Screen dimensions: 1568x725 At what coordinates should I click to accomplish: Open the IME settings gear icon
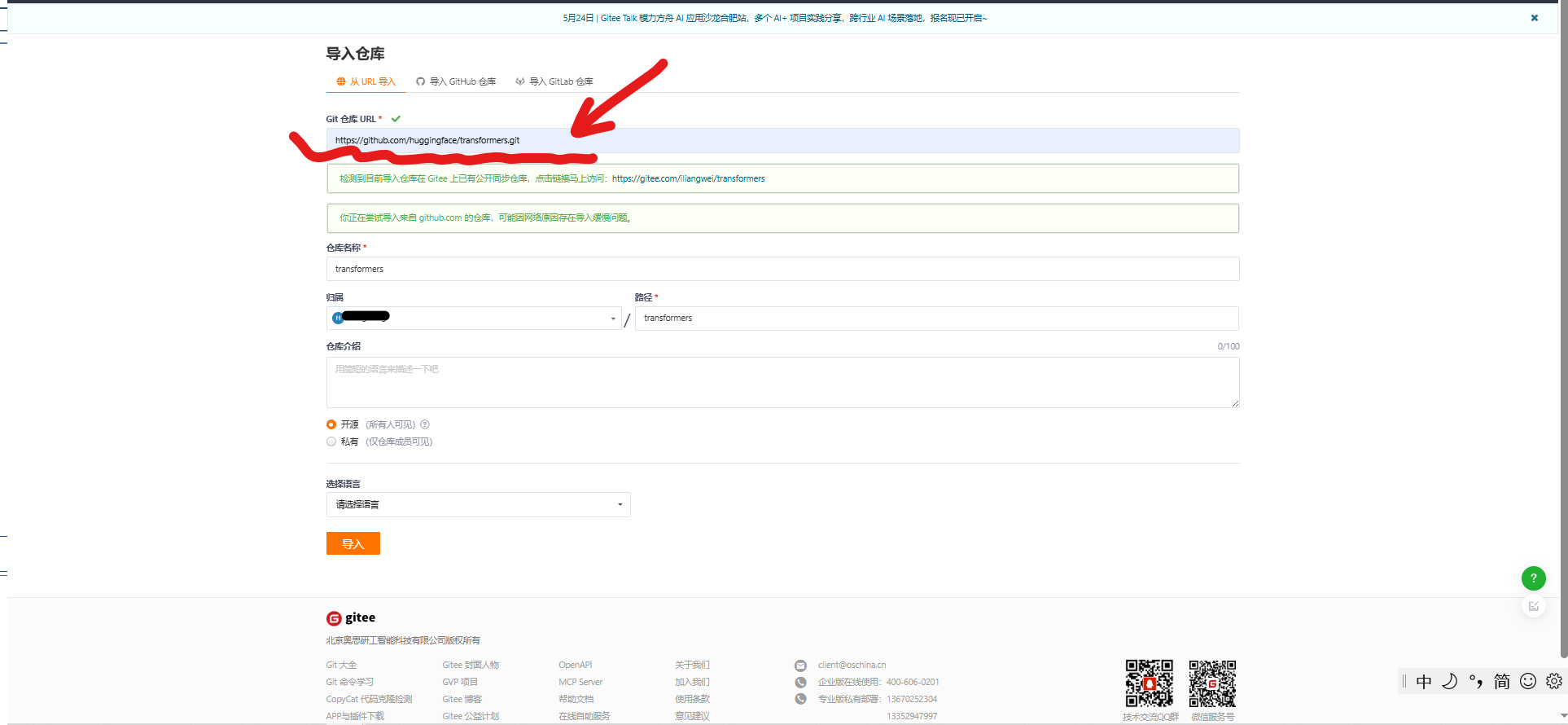1554,681
